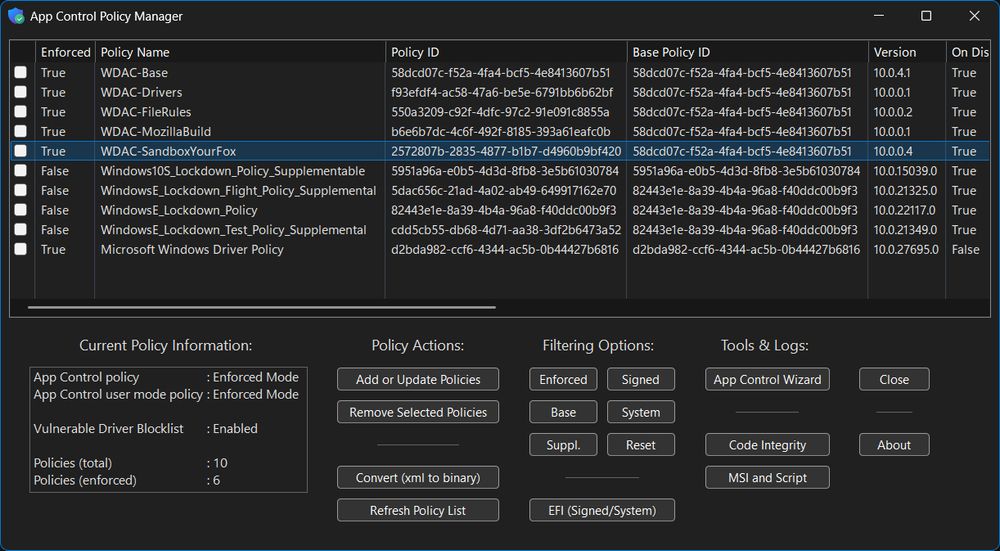Click the Policy ID column header
This screenshot has height=551, width=1000.
point(506,52)
